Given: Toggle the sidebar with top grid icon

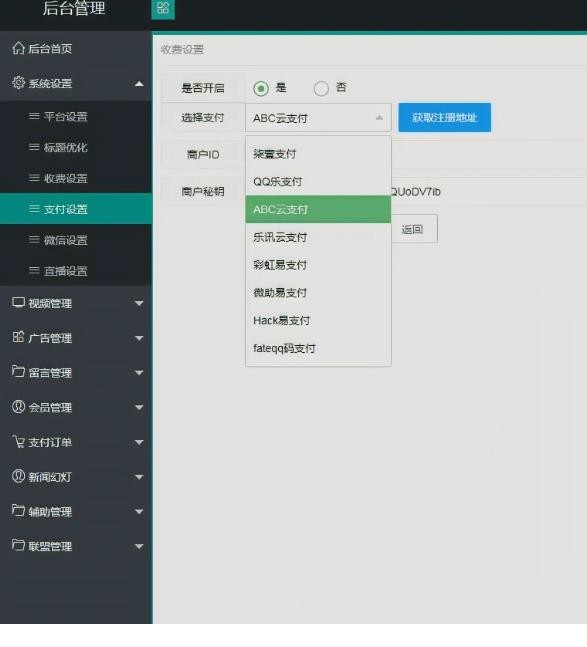Looking at the screenshot, I should click(163, 9).
